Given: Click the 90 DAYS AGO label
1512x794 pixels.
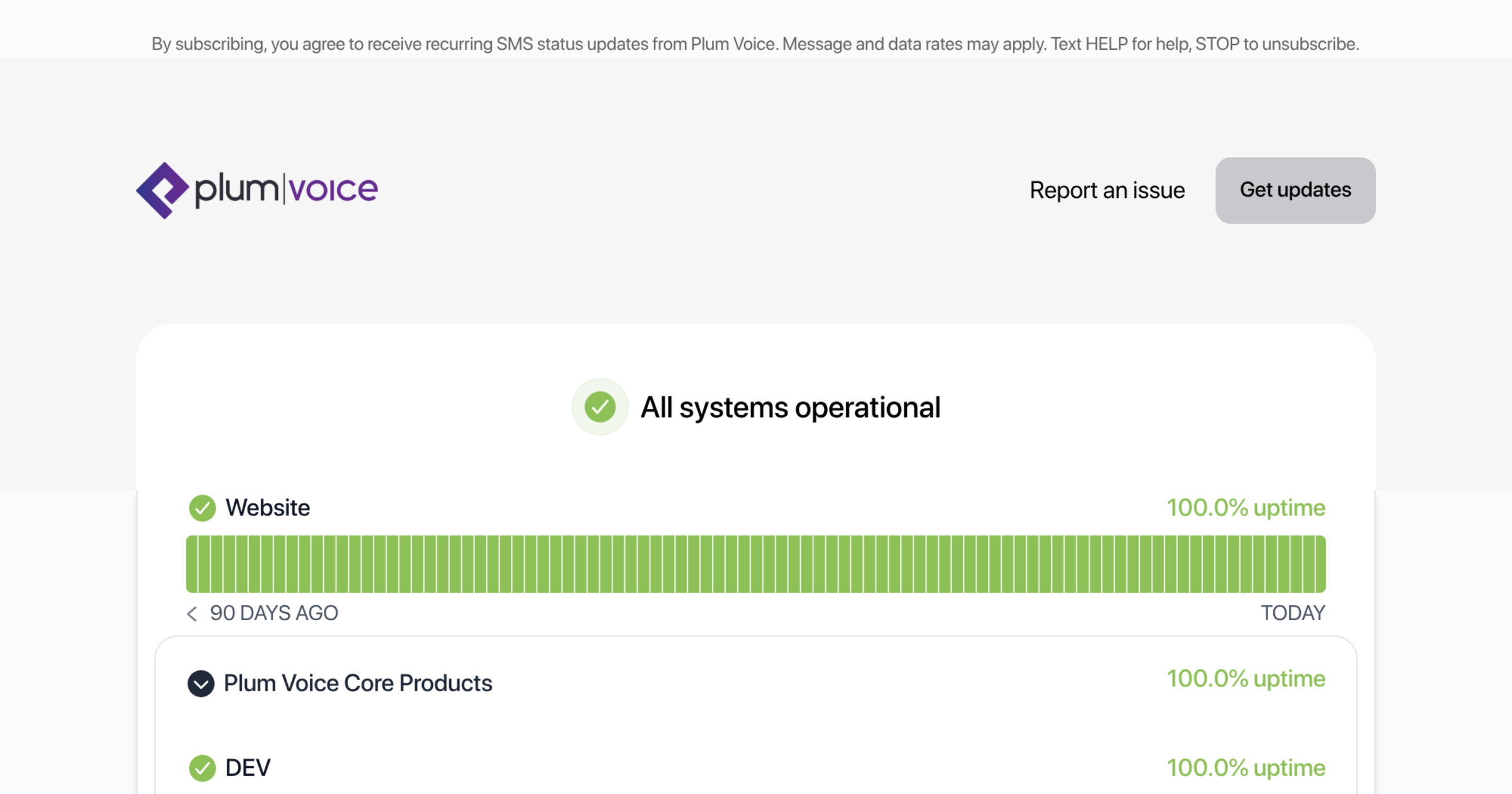Looking at the screenshot, I should [274, 613].
